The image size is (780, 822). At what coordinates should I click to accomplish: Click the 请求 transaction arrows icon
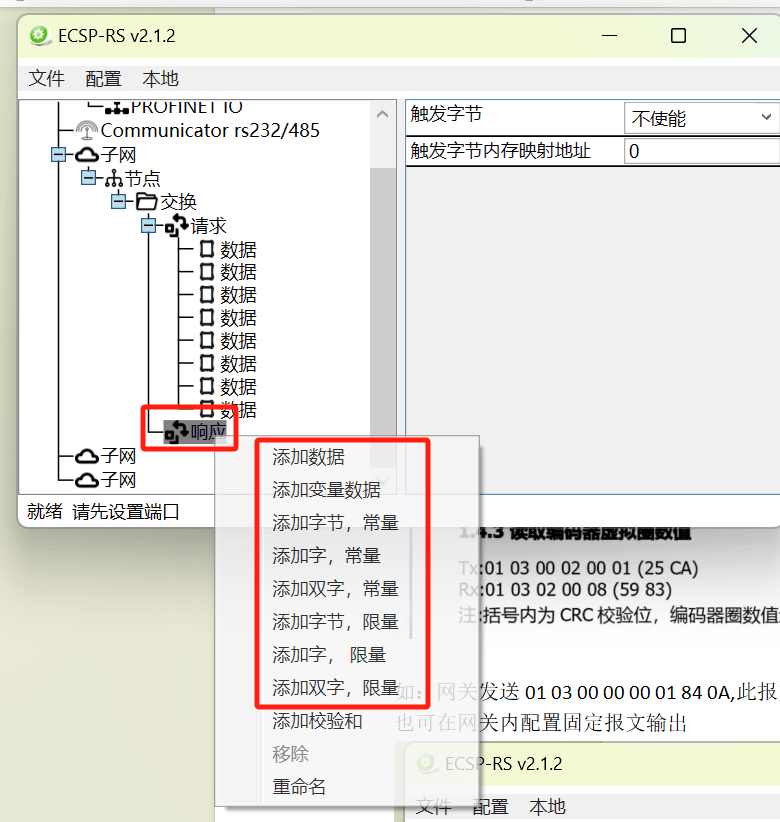point(177,225)
